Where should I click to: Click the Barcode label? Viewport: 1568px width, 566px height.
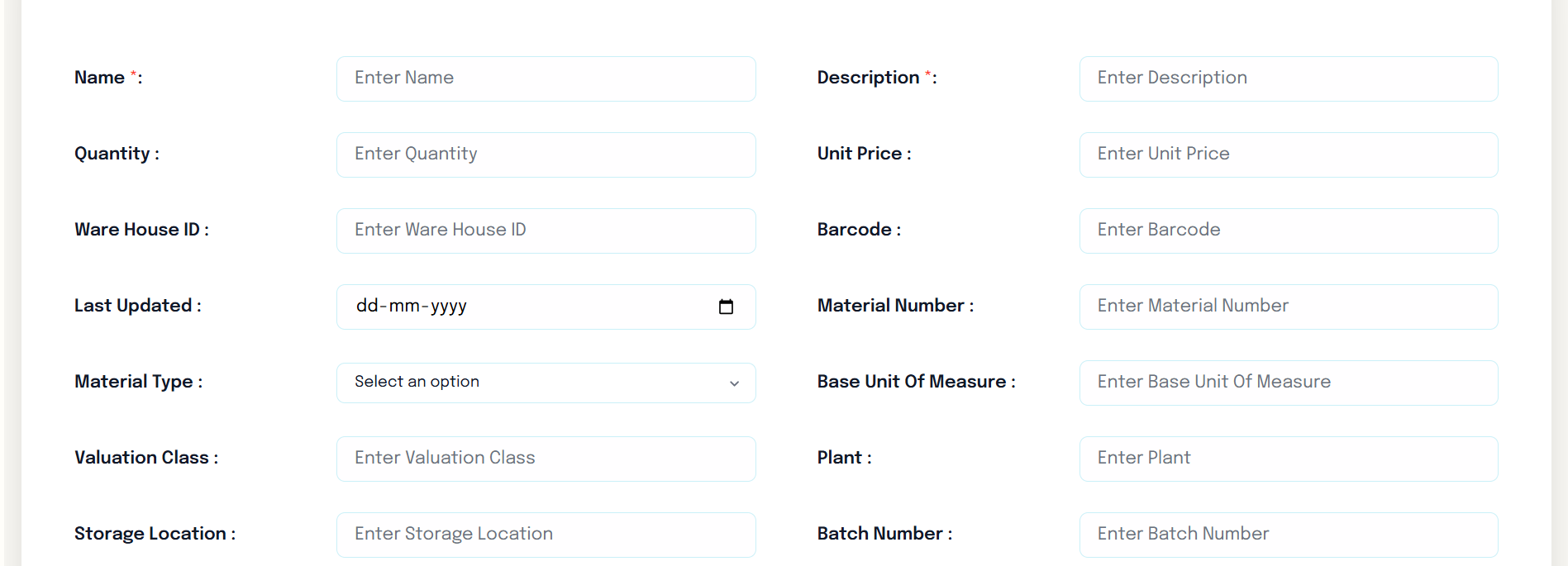pyautogui.click(x=859, y=230)
